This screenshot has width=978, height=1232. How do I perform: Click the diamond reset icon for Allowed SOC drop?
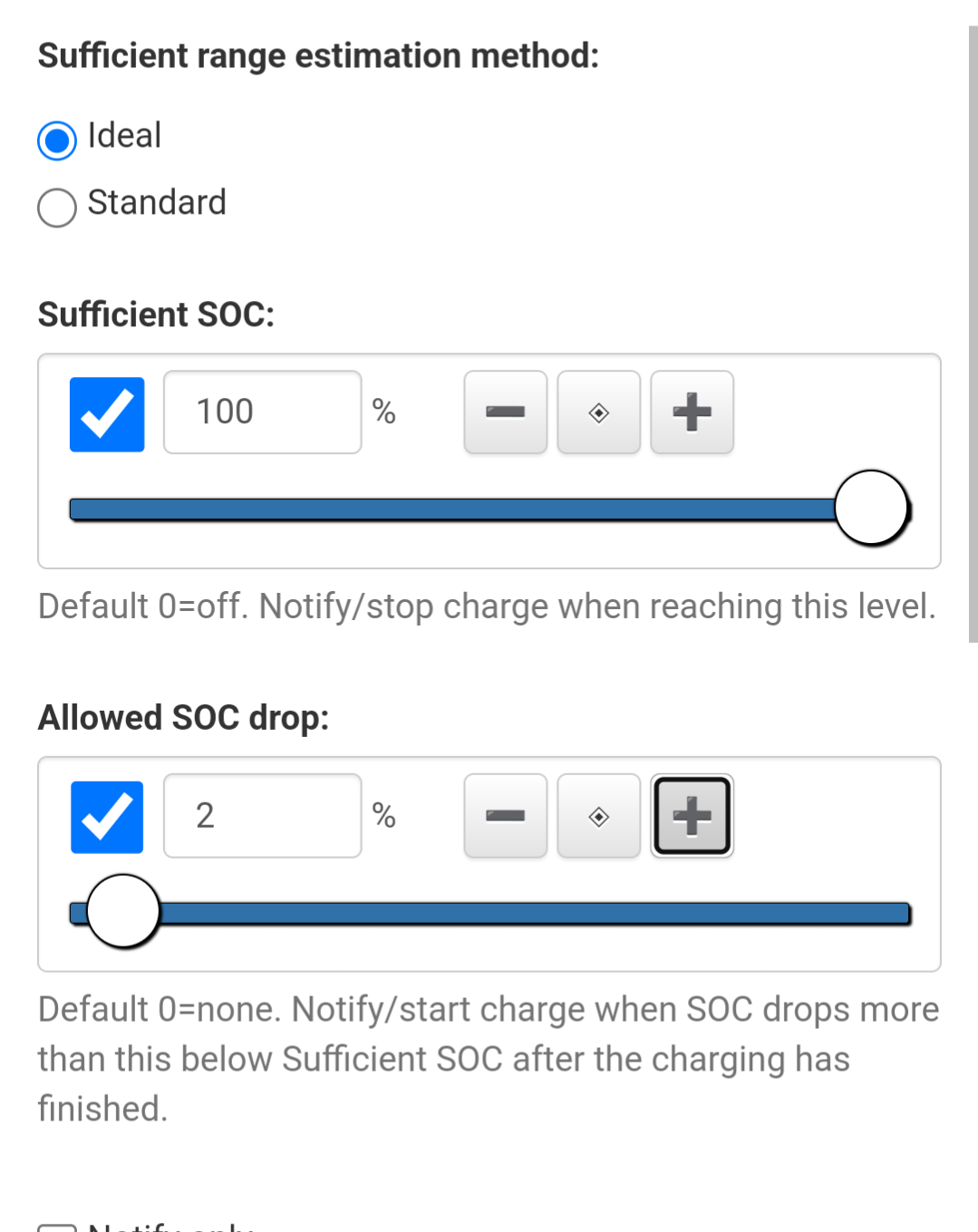pos(598,816)
